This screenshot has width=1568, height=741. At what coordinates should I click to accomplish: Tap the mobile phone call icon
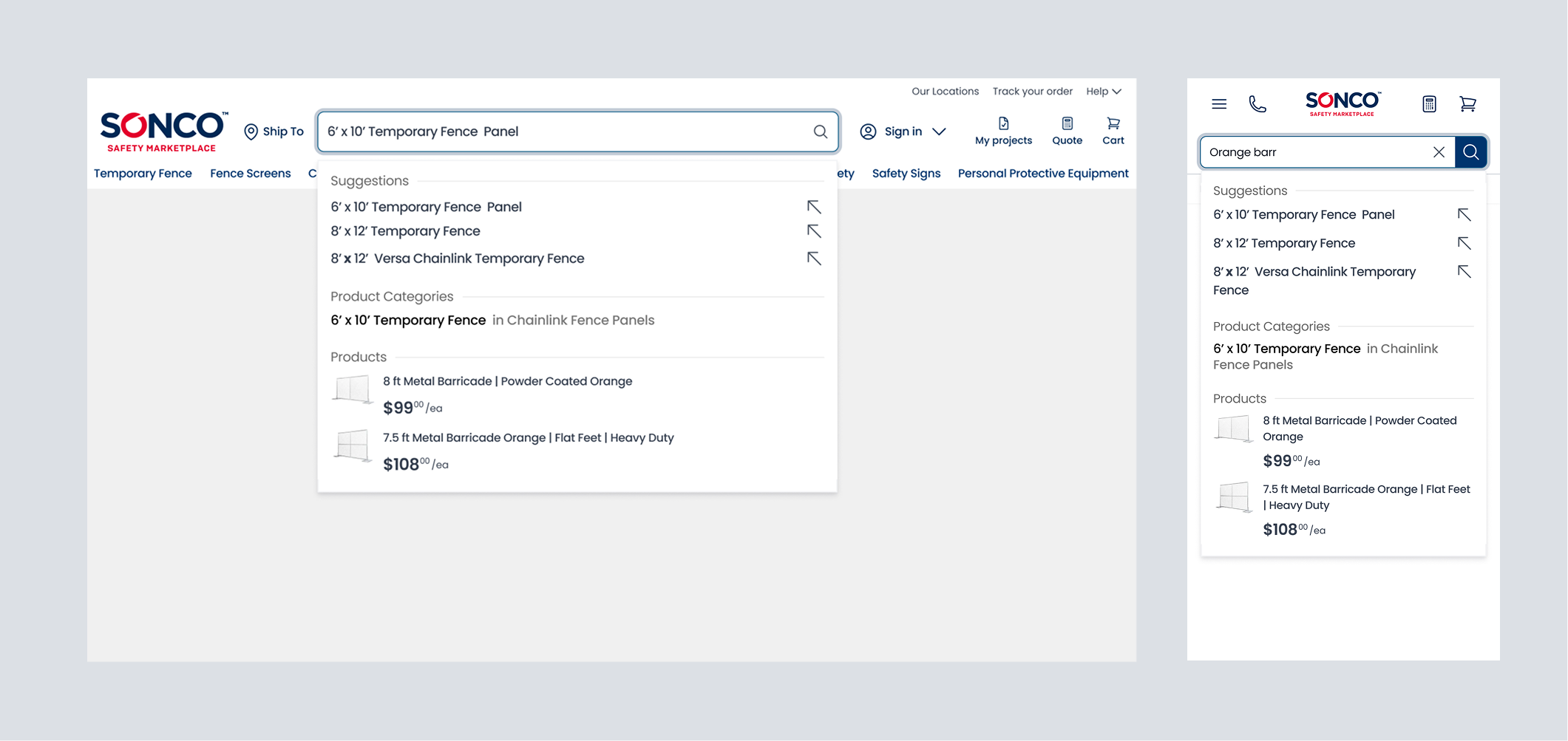(1258, 104)
